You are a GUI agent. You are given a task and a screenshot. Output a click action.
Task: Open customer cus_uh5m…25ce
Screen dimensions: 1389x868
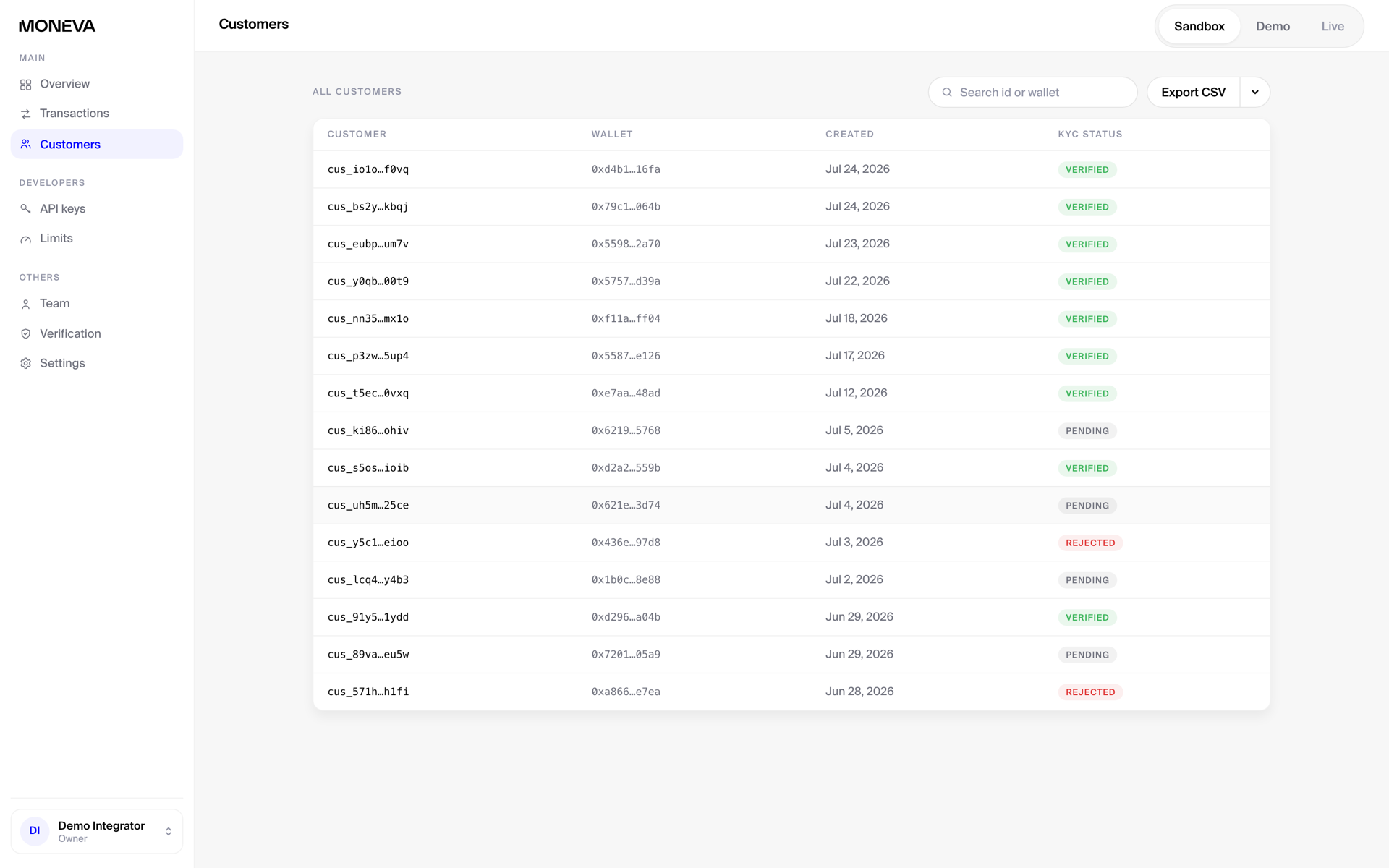tap(791, 506)
